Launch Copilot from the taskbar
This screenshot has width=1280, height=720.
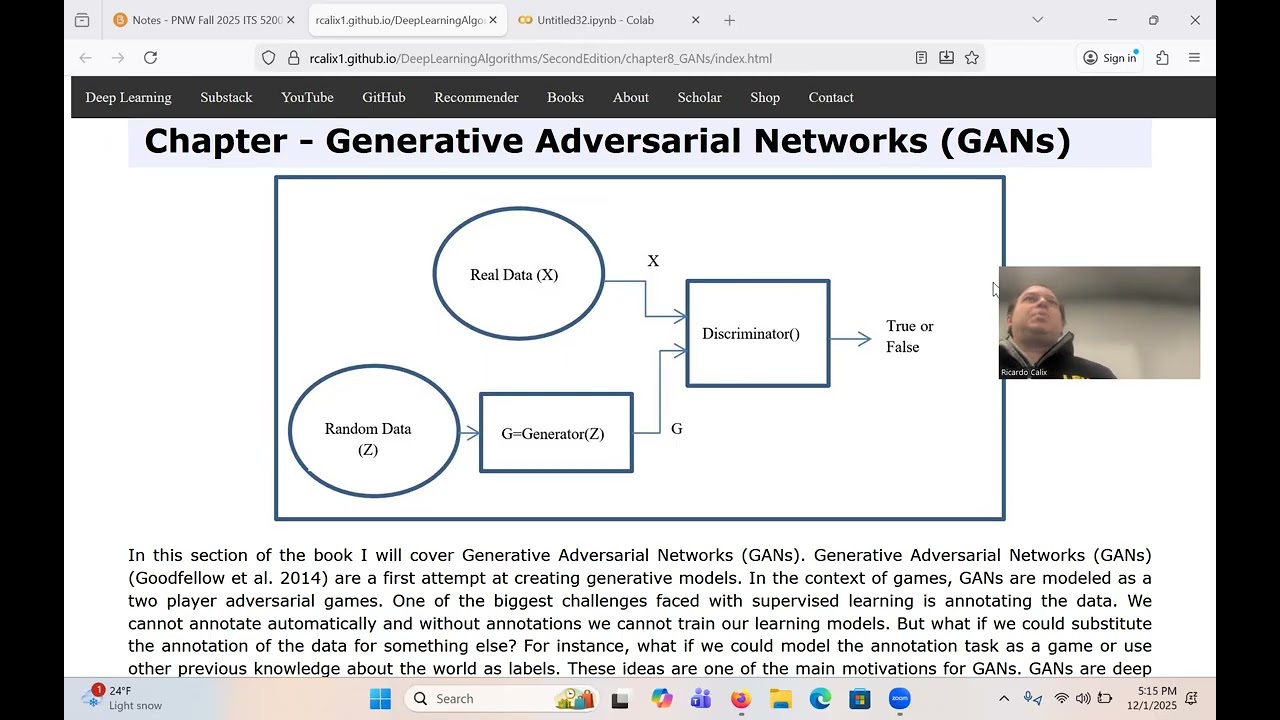tap(662, 699)
